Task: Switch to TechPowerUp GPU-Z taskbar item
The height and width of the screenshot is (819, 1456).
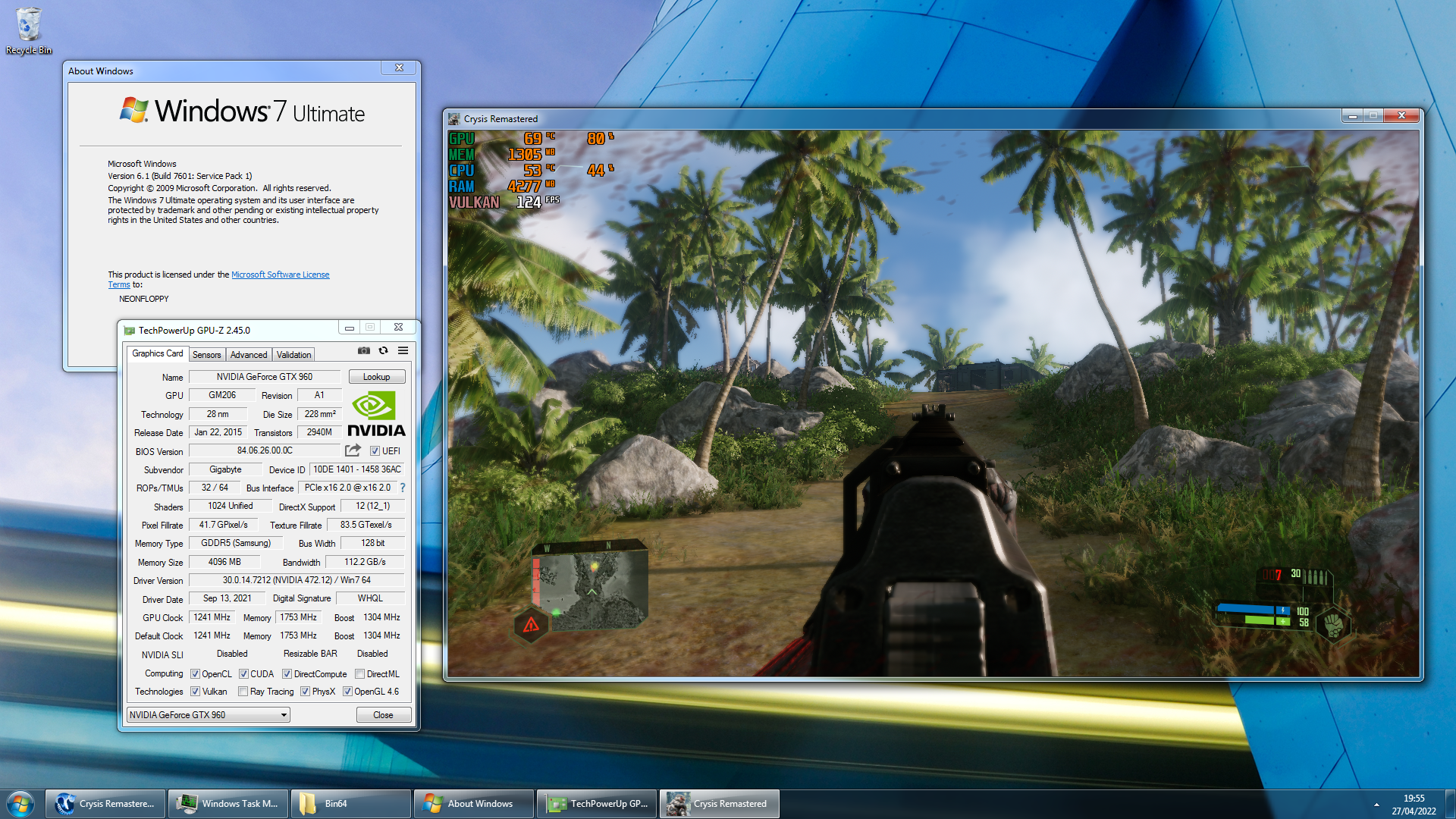Action: 597,804
